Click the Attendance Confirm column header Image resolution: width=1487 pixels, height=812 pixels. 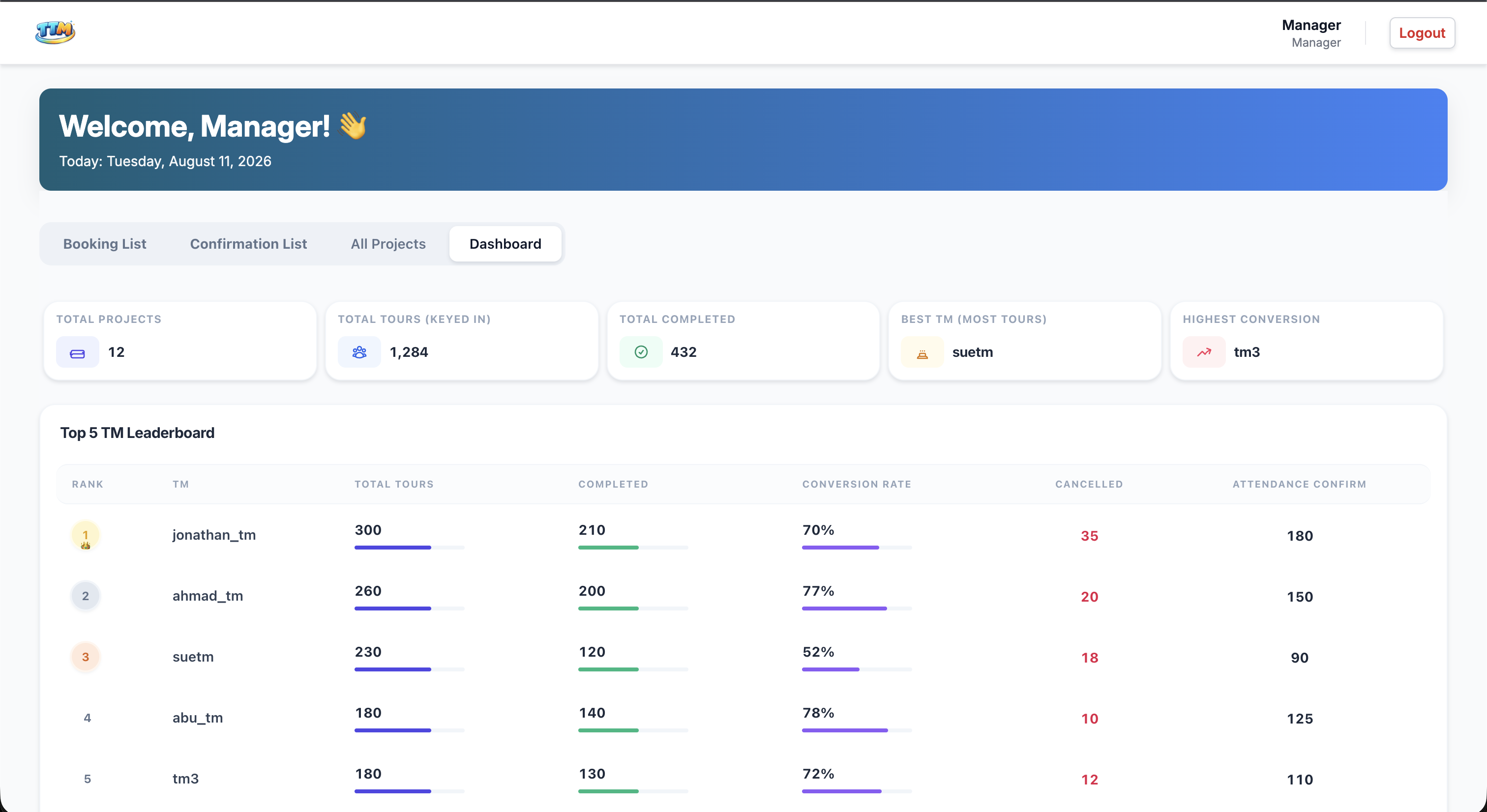(x=1299, y=484)
